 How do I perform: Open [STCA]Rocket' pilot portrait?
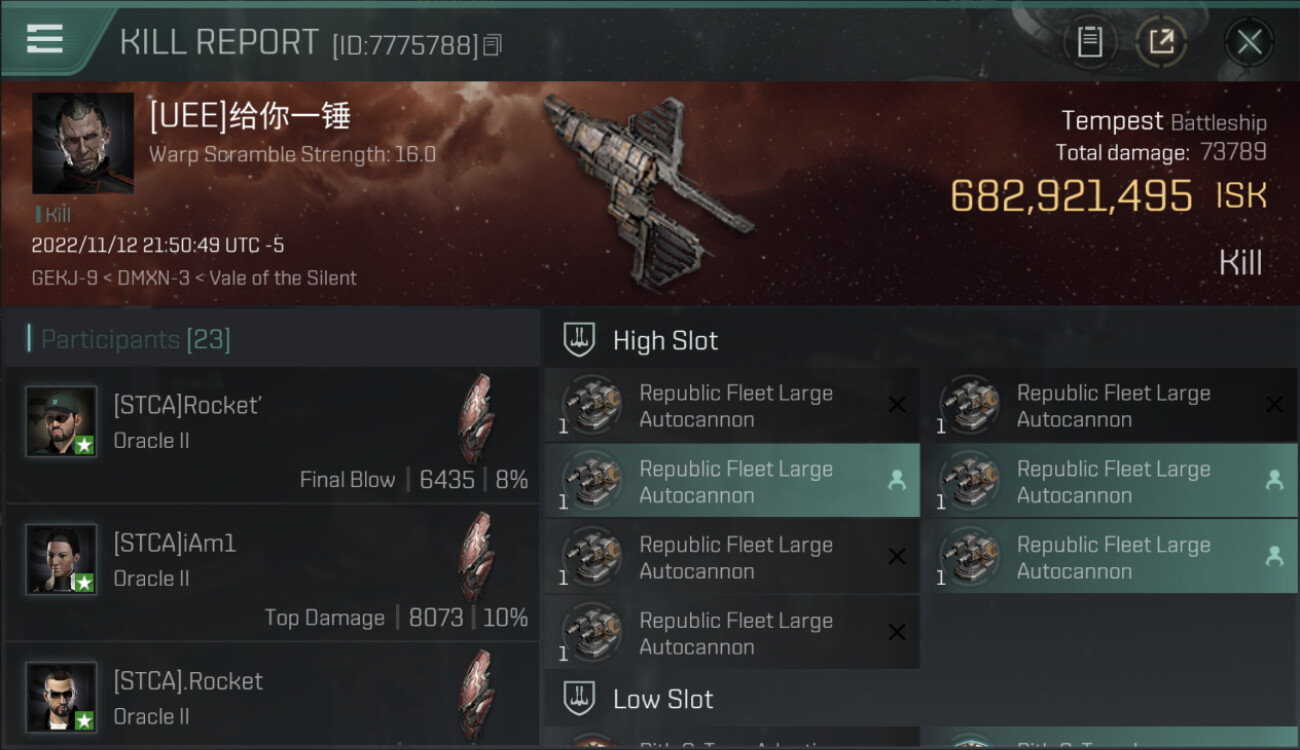tap(62, 421)
